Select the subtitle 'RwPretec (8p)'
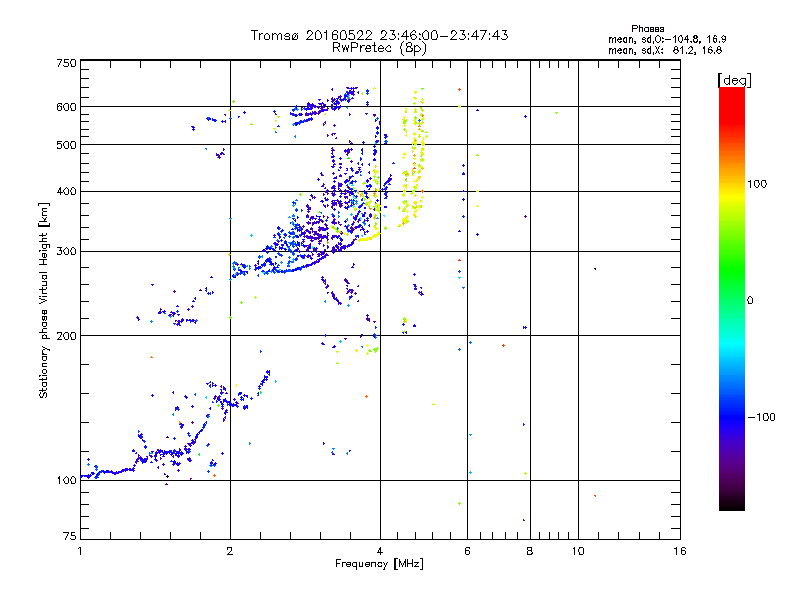The width and height of the screenshot is (800, 600). tap(379, 48)
